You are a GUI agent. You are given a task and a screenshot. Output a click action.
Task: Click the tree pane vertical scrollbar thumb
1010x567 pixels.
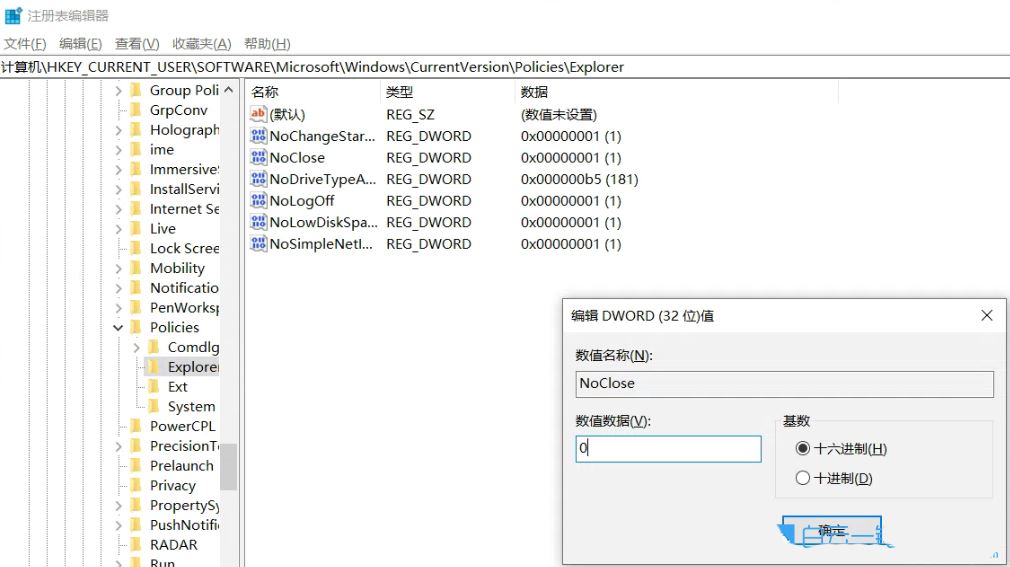click(x=228, y=466)
